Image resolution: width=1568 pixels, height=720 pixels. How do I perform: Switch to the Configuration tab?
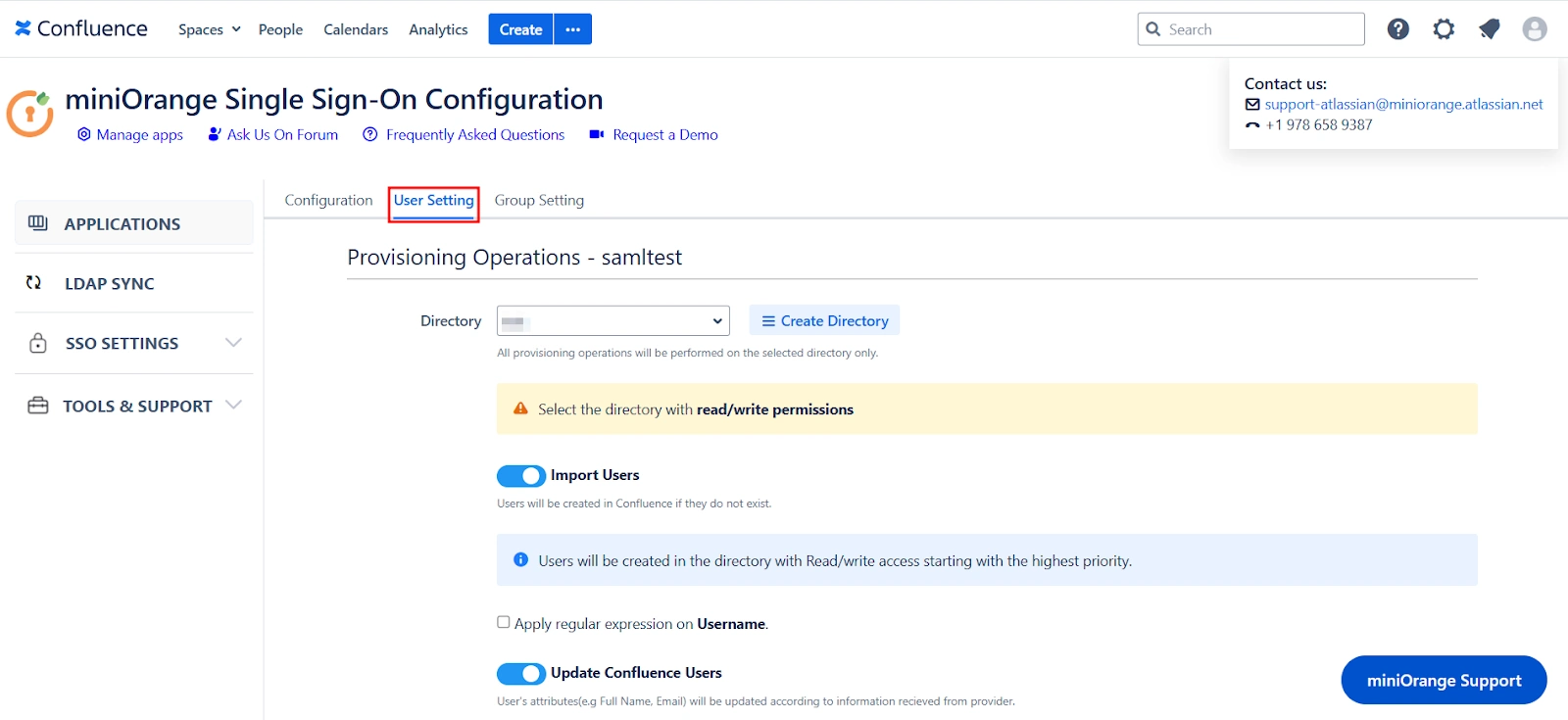tap(328, 200)
